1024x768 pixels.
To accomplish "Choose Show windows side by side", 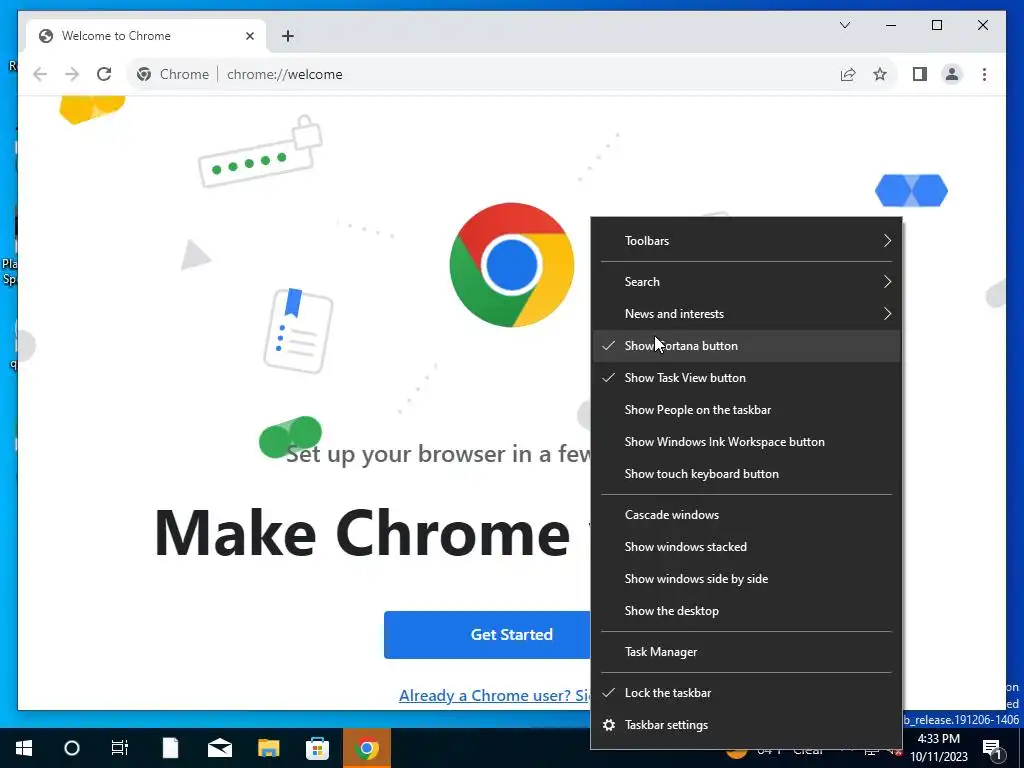I will coord(746,579).
